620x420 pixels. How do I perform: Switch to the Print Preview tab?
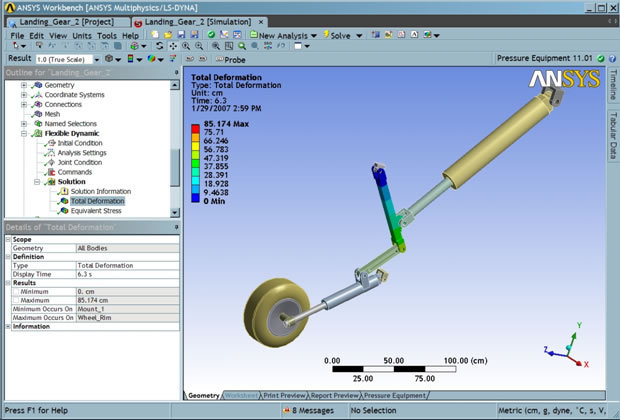[284, 395]
